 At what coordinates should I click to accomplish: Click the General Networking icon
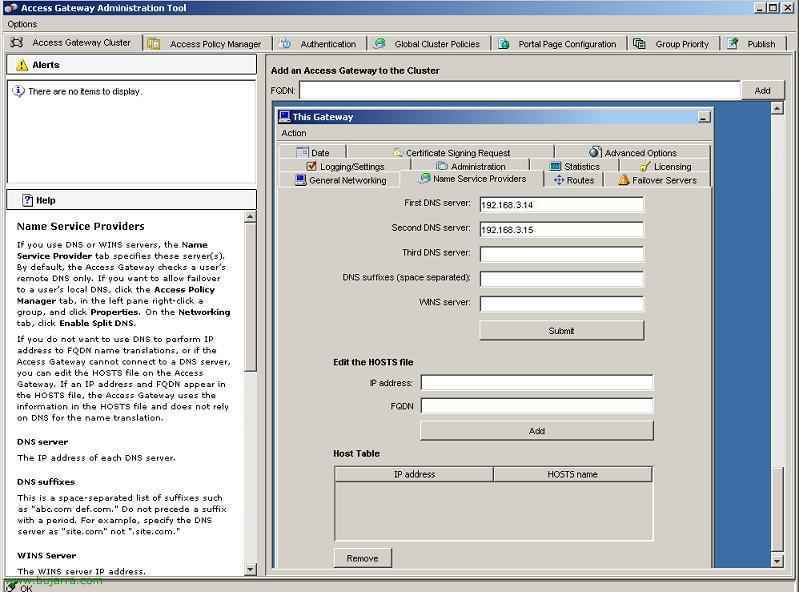click(301, 180)
